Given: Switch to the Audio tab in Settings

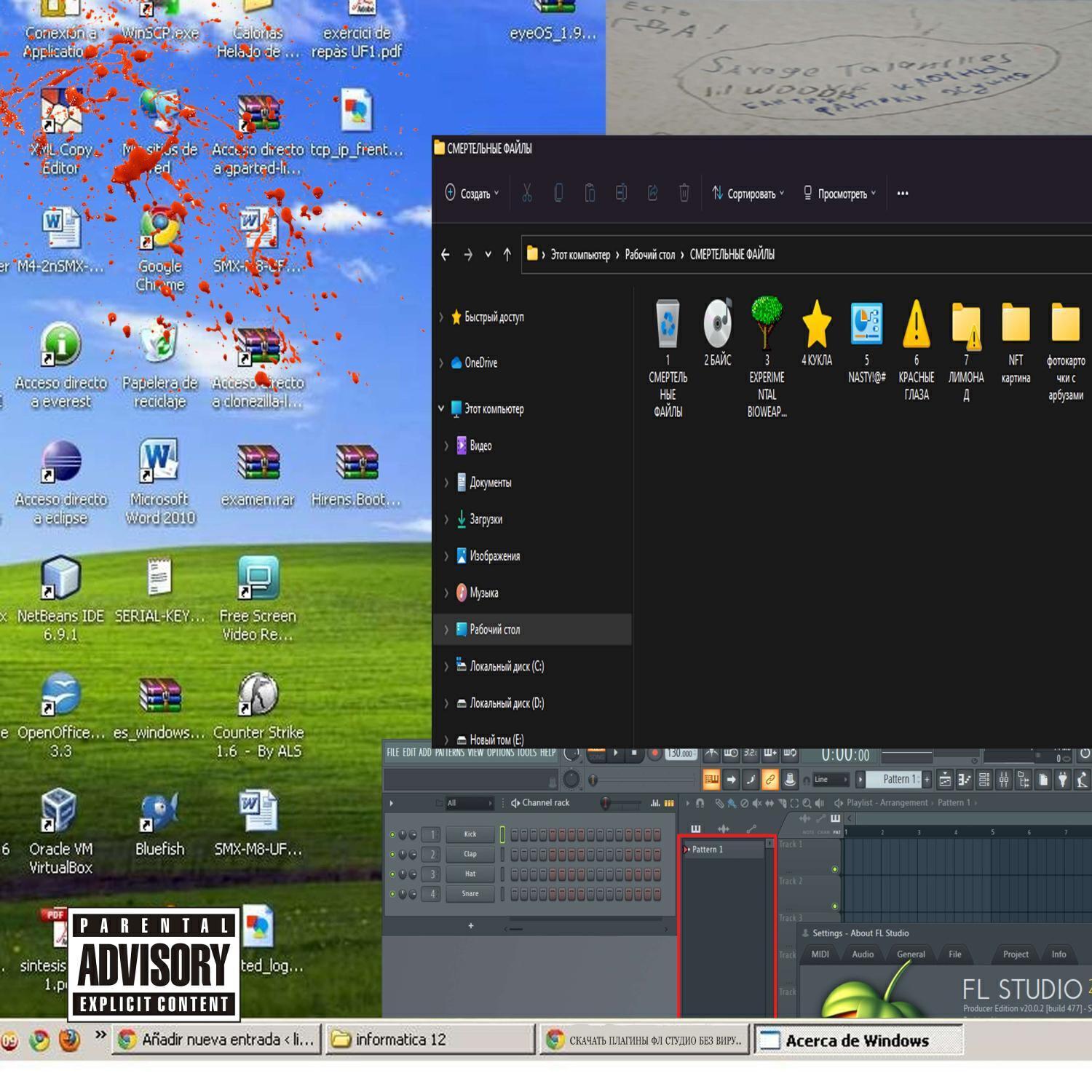Looking at the screenshot, I should point(863,954).
